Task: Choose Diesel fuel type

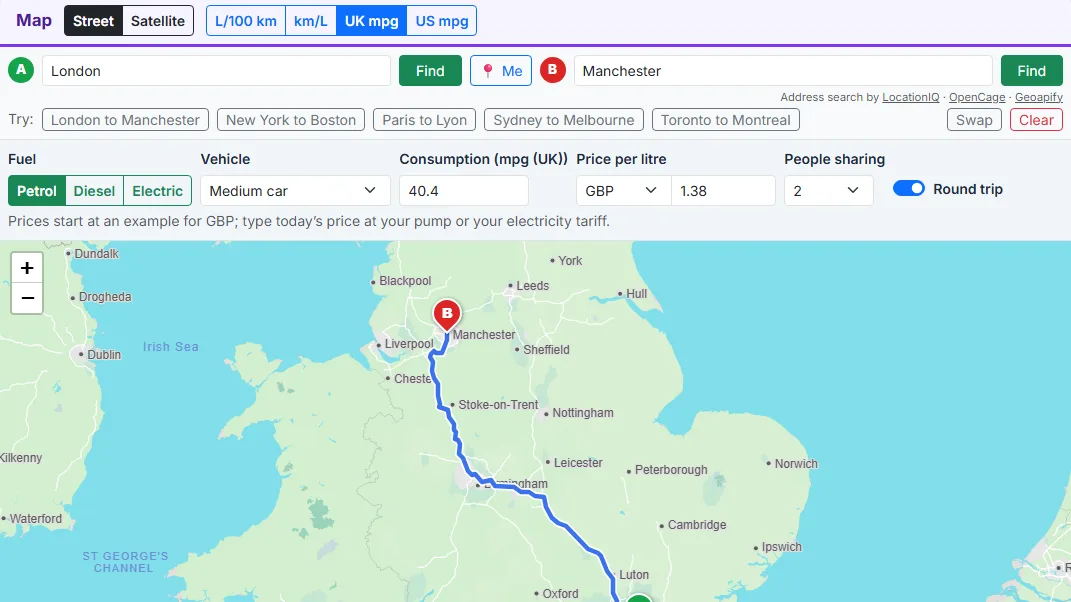Action: (x=94, y=191)
